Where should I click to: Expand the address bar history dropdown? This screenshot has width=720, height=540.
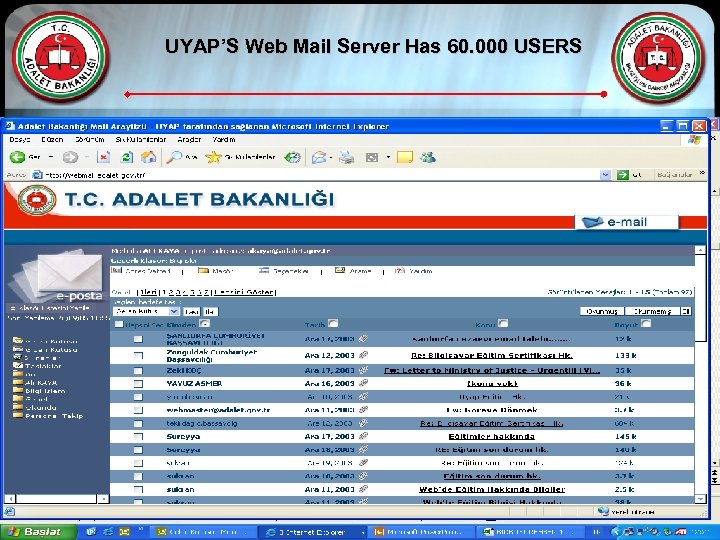coord(606,175)
